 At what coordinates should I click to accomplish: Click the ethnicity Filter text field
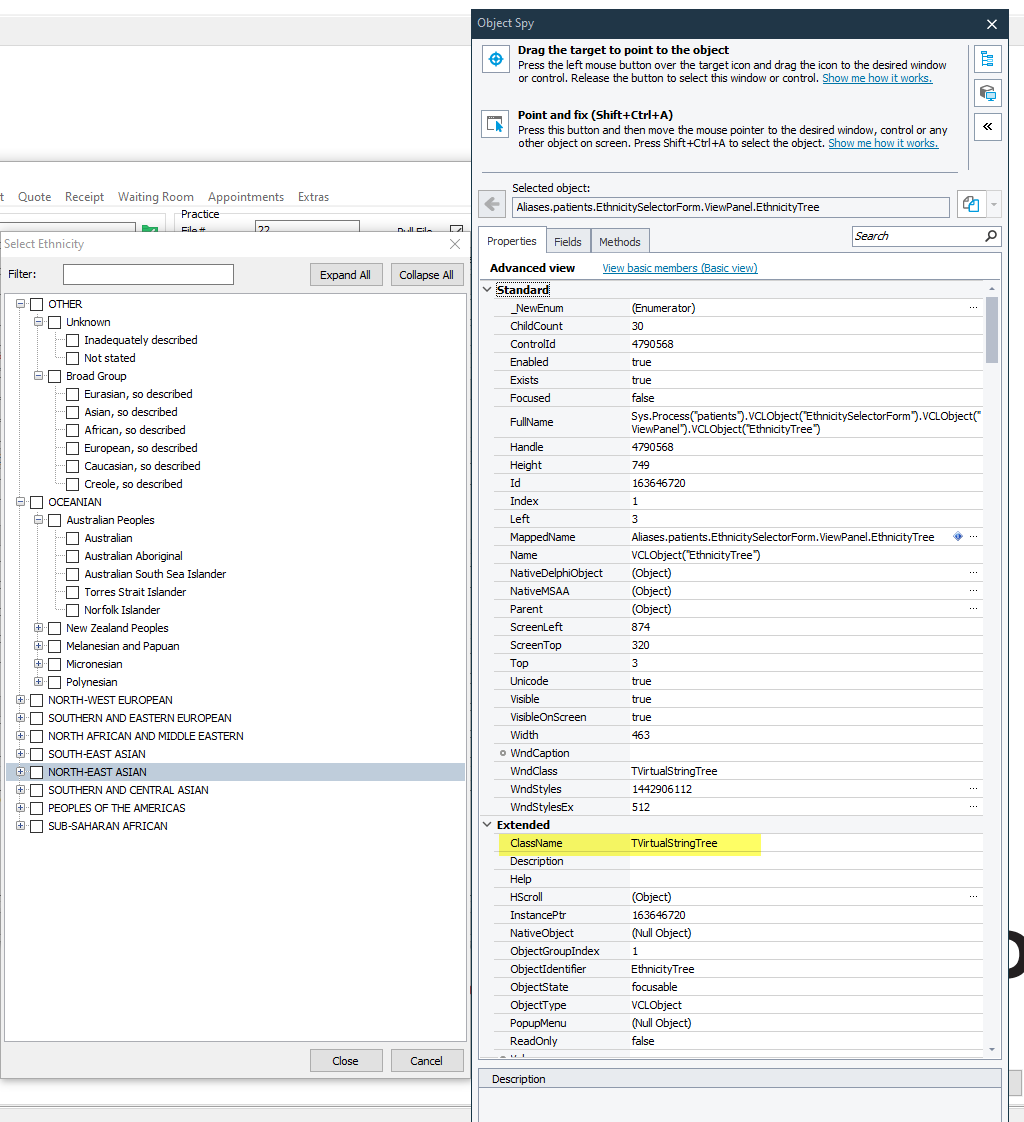(148, 275)
